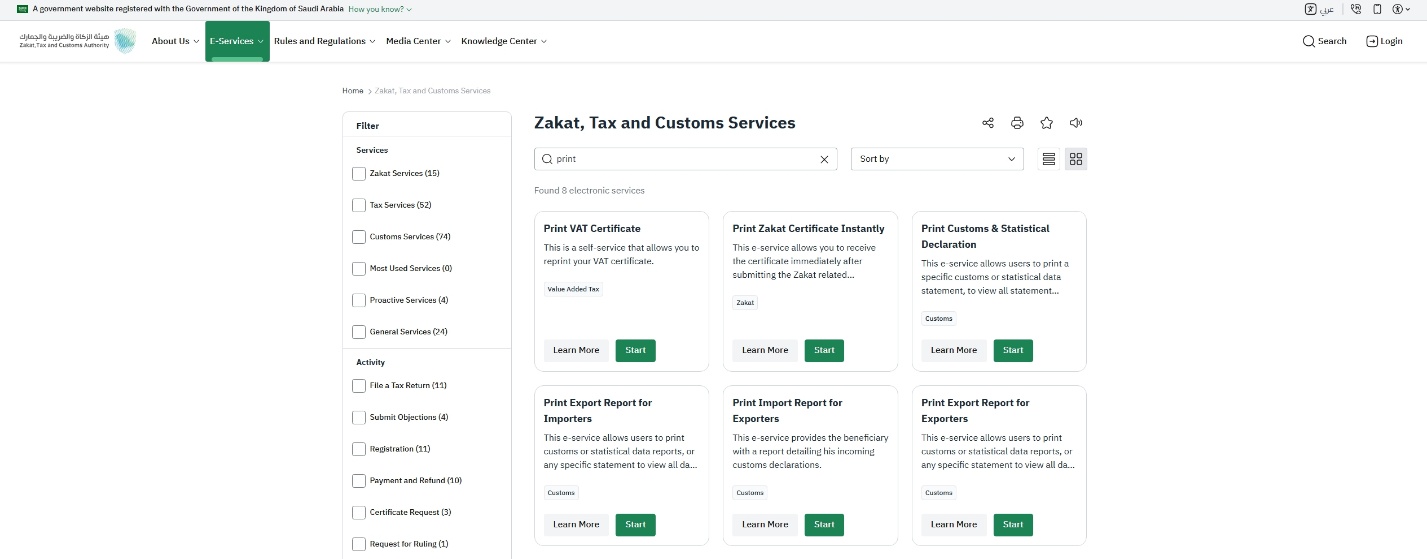Check Registration (11) activity filter
This screenshot has width=1427, height=559.
click(359, 449)
